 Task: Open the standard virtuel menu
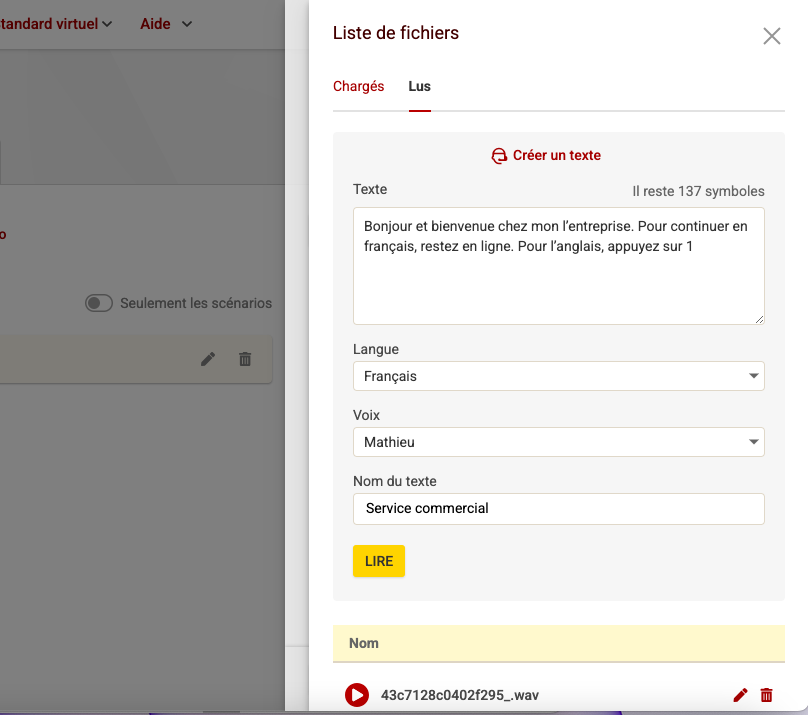(x=56, y=24)
